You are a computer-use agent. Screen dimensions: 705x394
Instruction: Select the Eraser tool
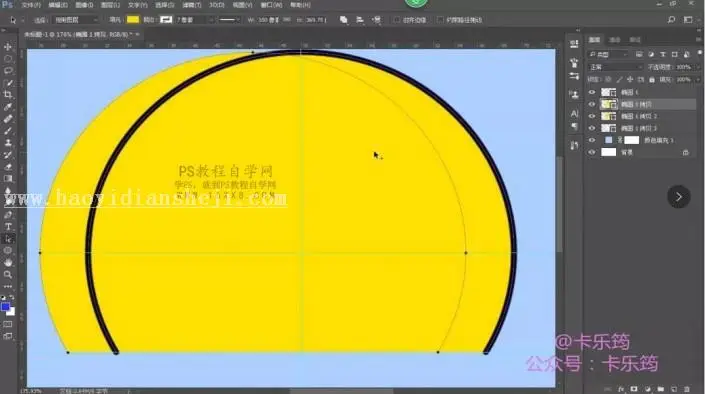click(x=8, y=167)
